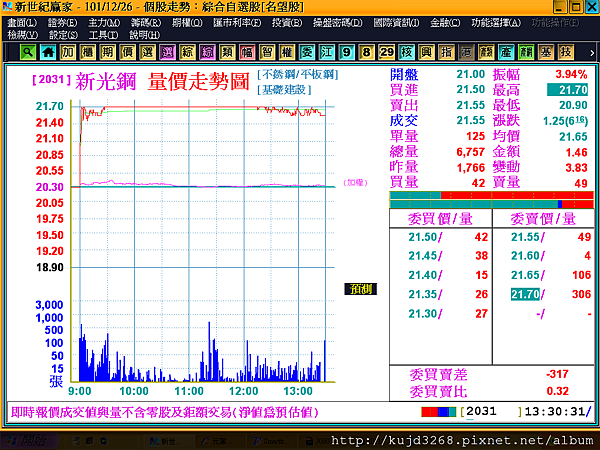The height and width of the screenshot is (450, 600).
Task: Open the 期權(O) menu
Action: coord(187,23)
